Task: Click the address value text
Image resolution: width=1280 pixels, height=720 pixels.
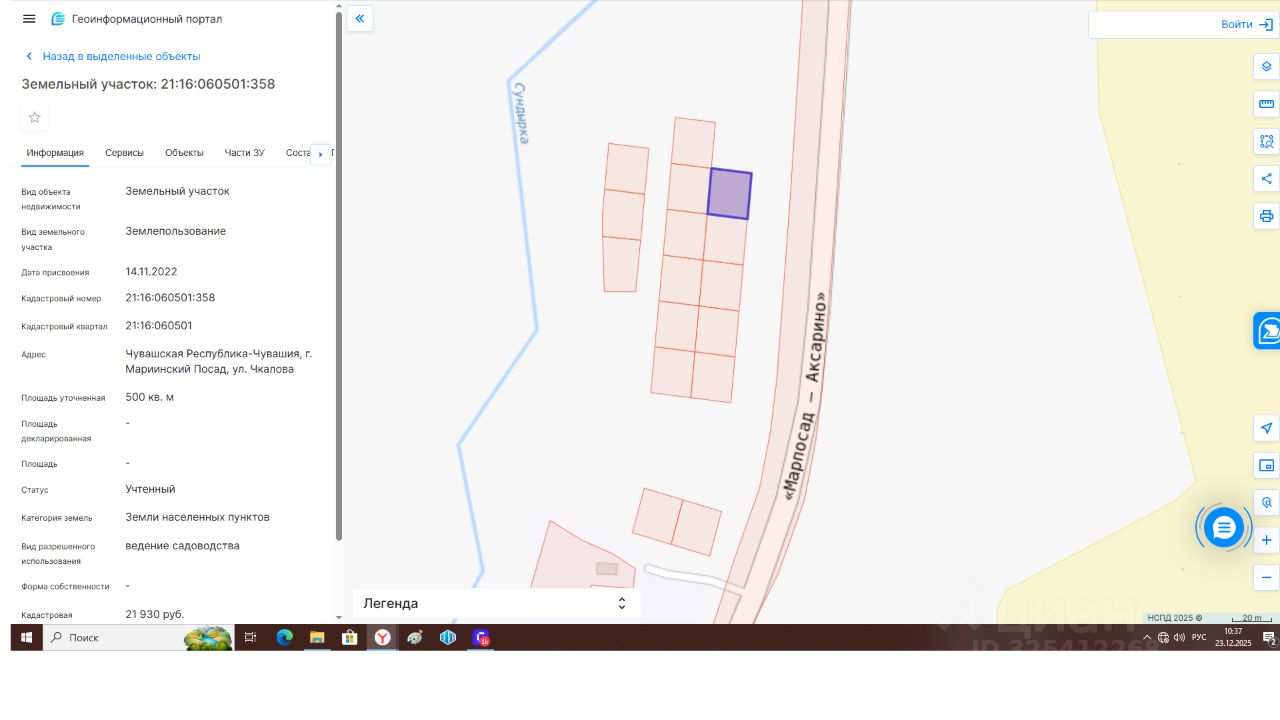Action: pyautogui.click(x=219, y=361)
